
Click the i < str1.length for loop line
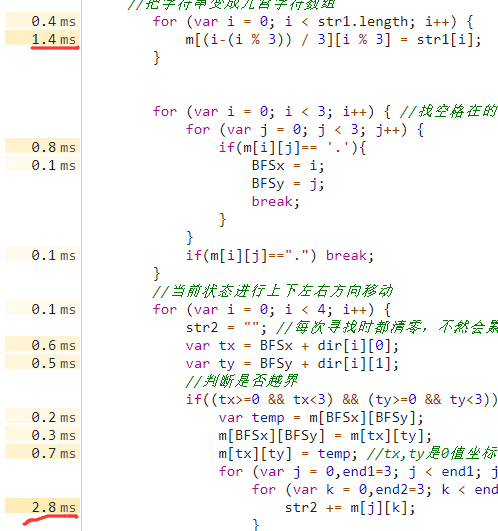[312, 21]
